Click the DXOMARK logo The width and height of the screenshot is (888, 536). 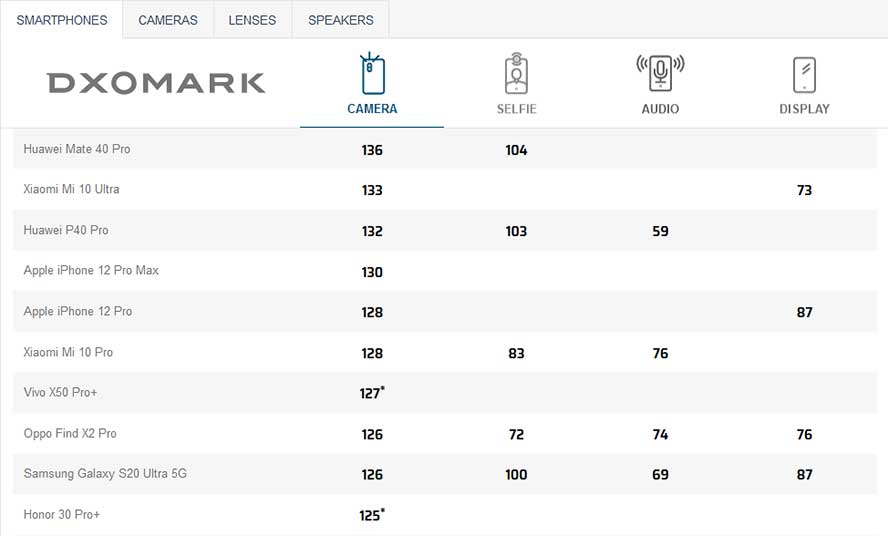(x=156, y=83)
